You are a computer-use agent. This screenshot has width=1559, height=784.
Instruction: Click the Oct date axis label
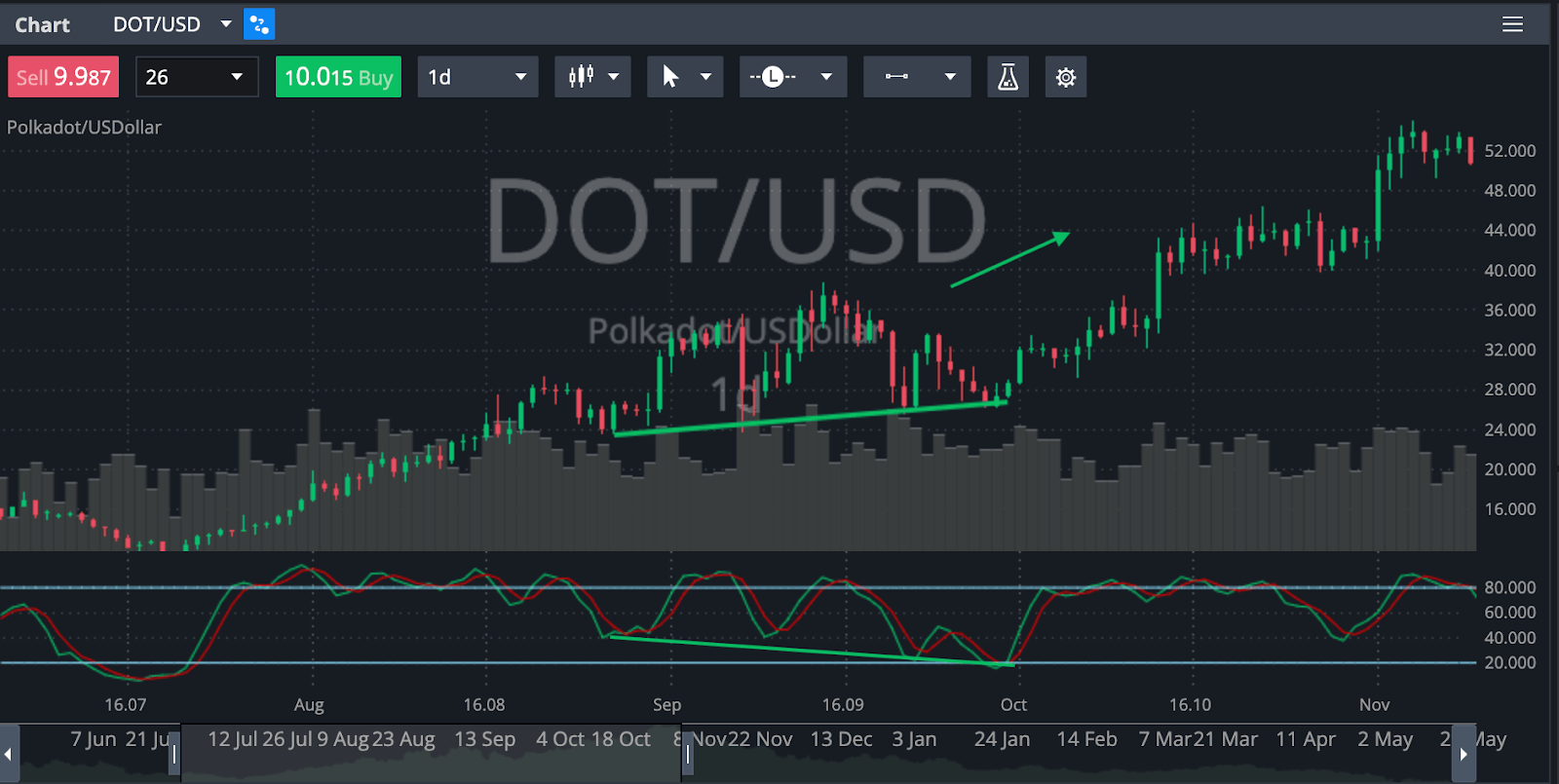[1013, 704]
